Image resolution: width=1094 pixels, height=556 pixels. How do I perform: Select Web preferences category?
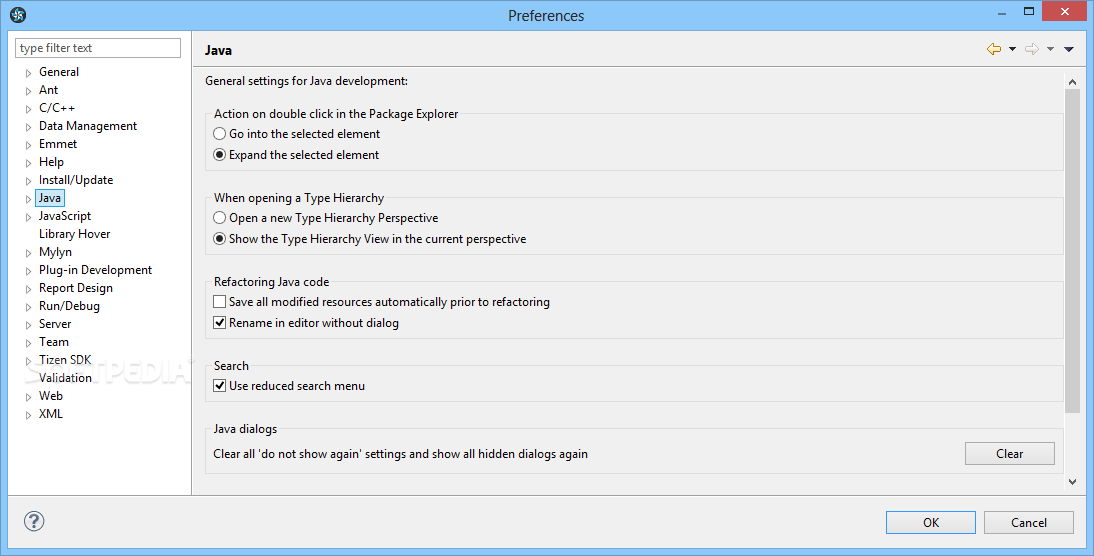point(51,396)
